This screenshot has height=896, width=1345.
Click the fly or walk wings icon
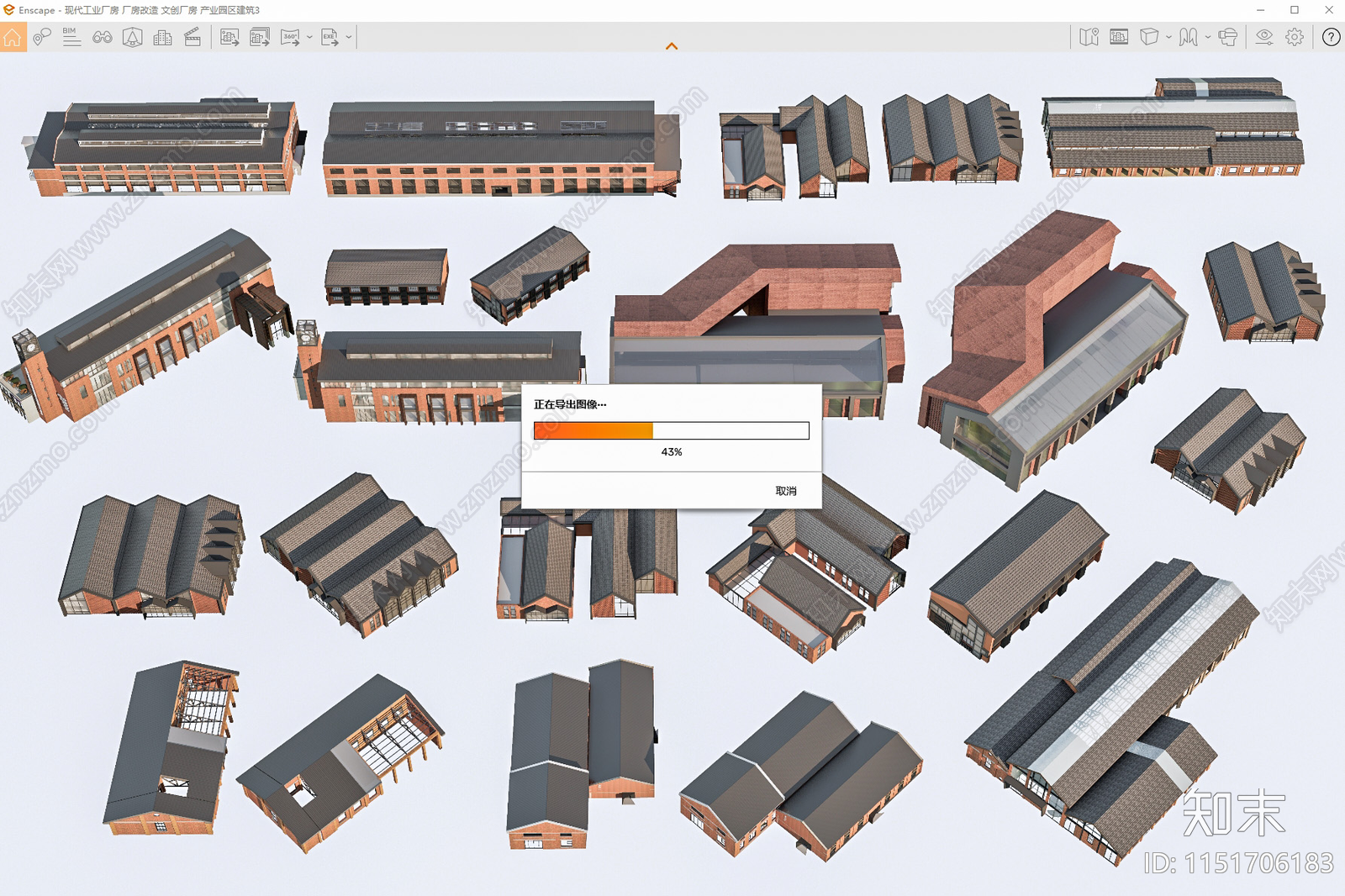1188,37
